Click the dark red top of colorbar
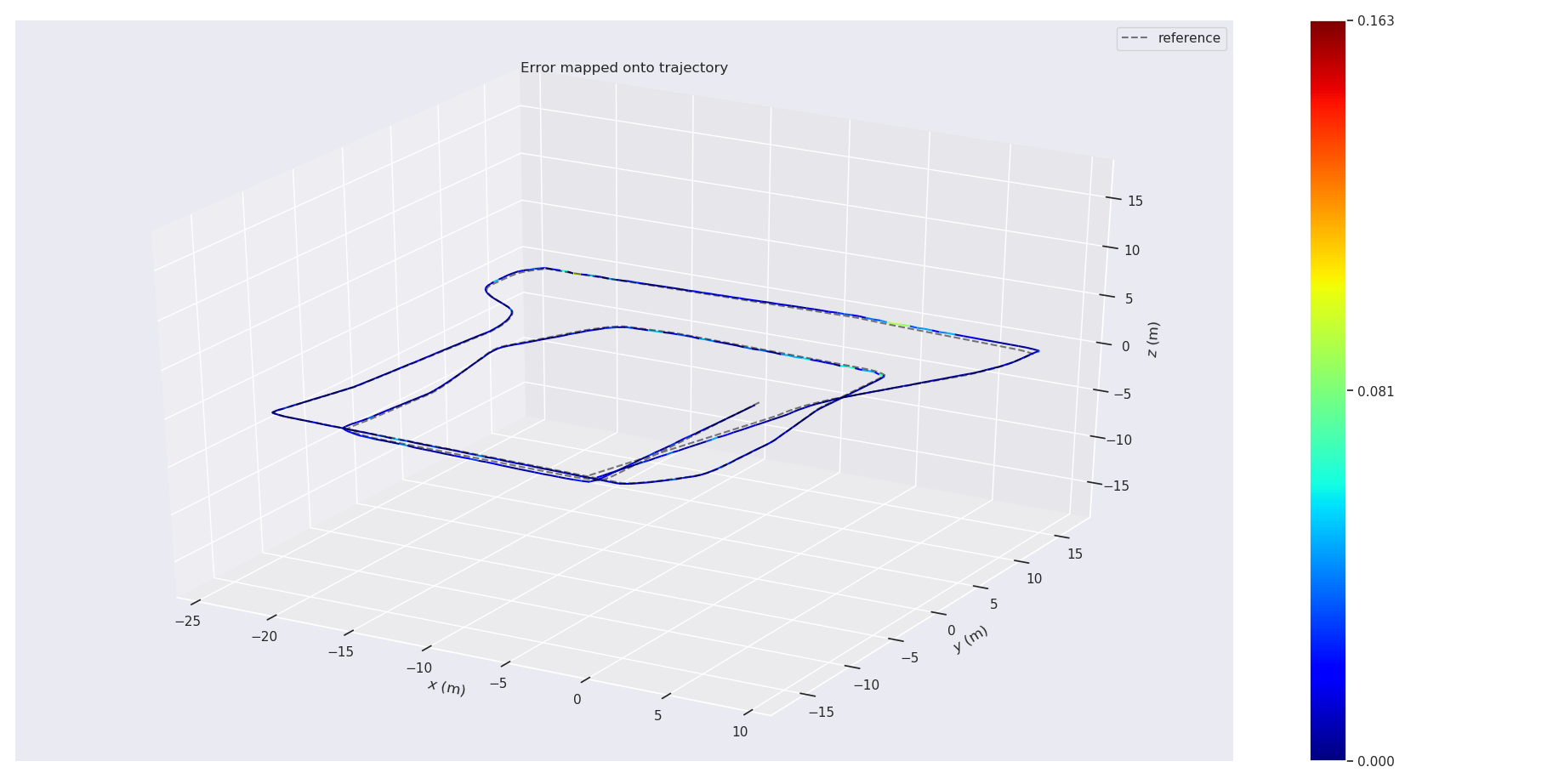 click(1328, 26)
